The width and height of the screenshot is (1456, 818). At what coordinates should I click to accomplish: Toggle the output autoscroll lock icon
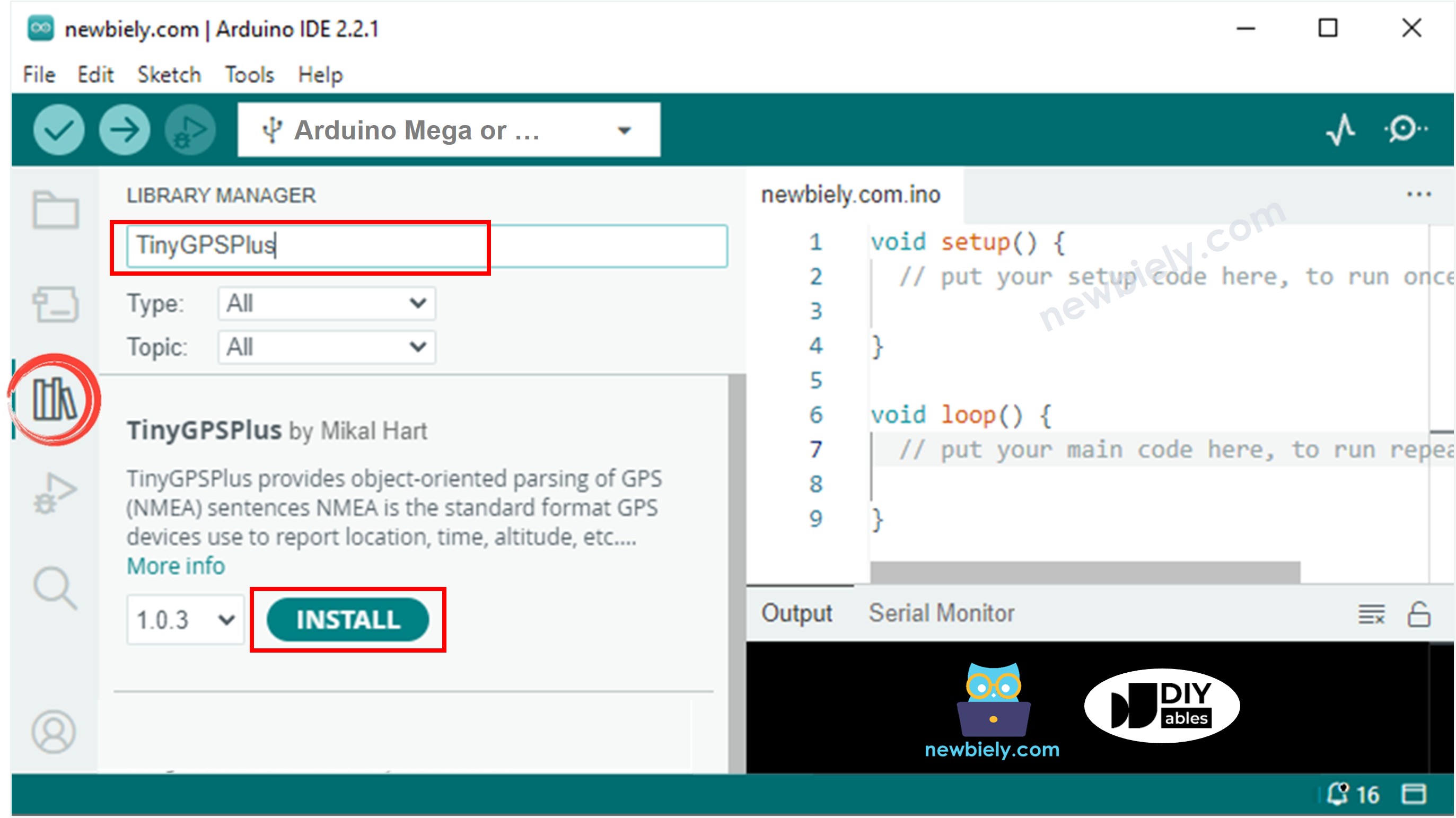pos(1419,614)
